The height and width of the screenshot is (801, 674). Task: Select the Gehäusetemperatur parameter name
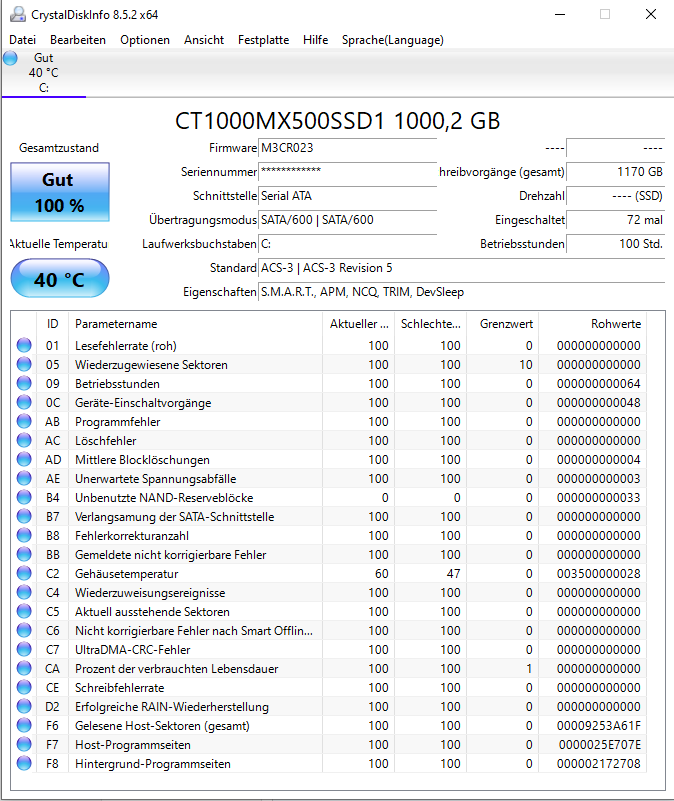pos(127,574)
